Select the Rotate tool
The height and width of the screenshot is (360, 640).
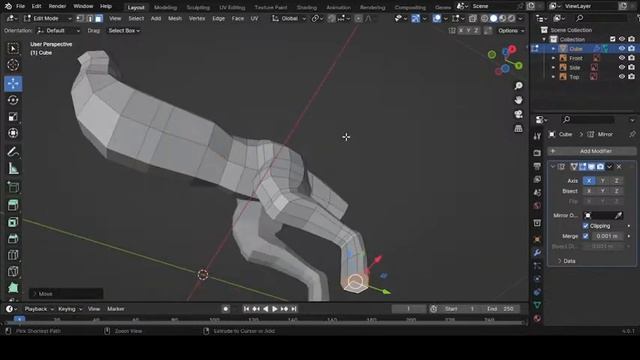(x=13, y=100)
